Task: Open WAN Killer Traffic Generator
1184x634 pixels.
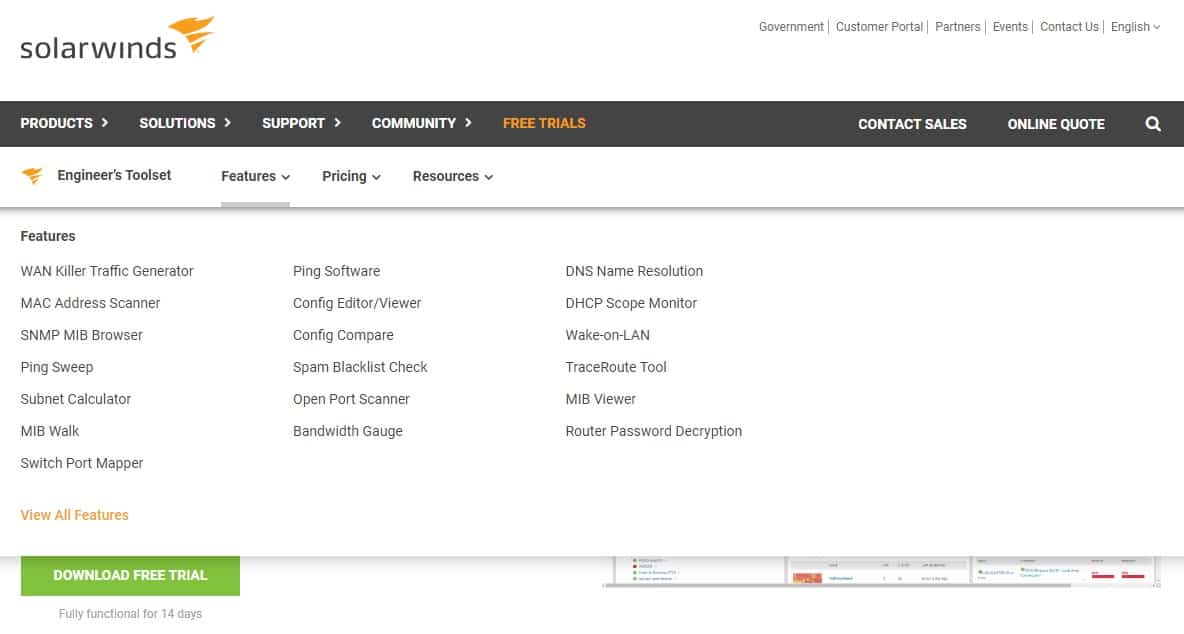Action: click(x=106, y=271)
